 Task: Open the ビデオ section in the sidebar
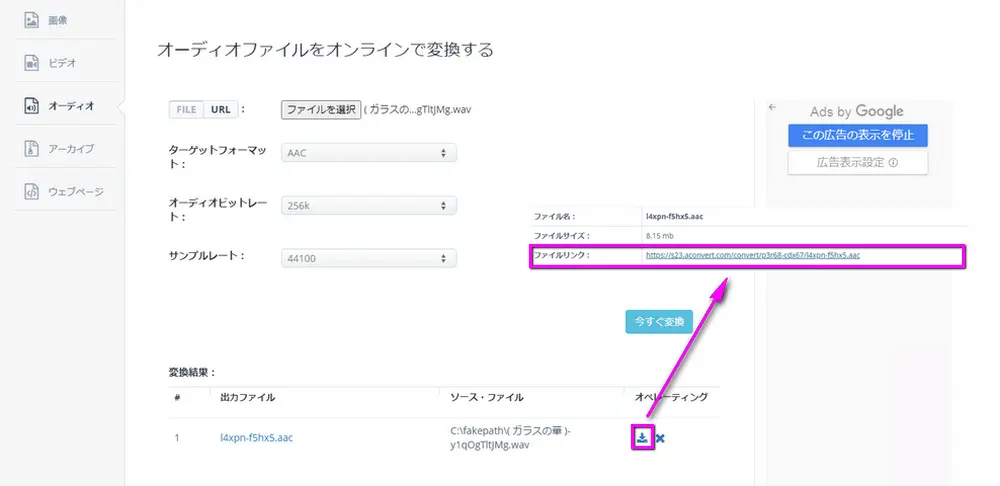point(62,62)
